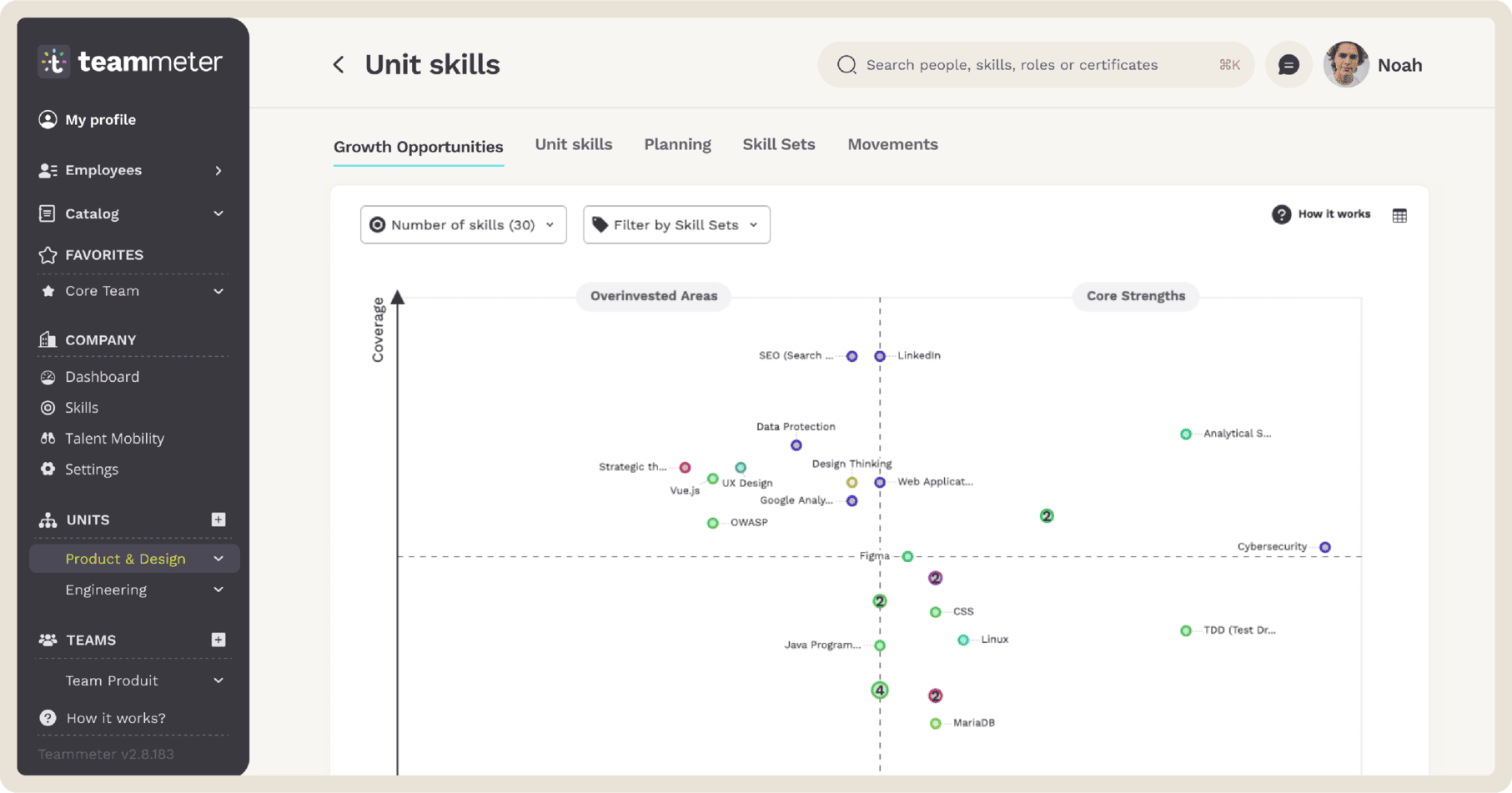
Task: Open the chat messages icon
Action: [1288, 65]
